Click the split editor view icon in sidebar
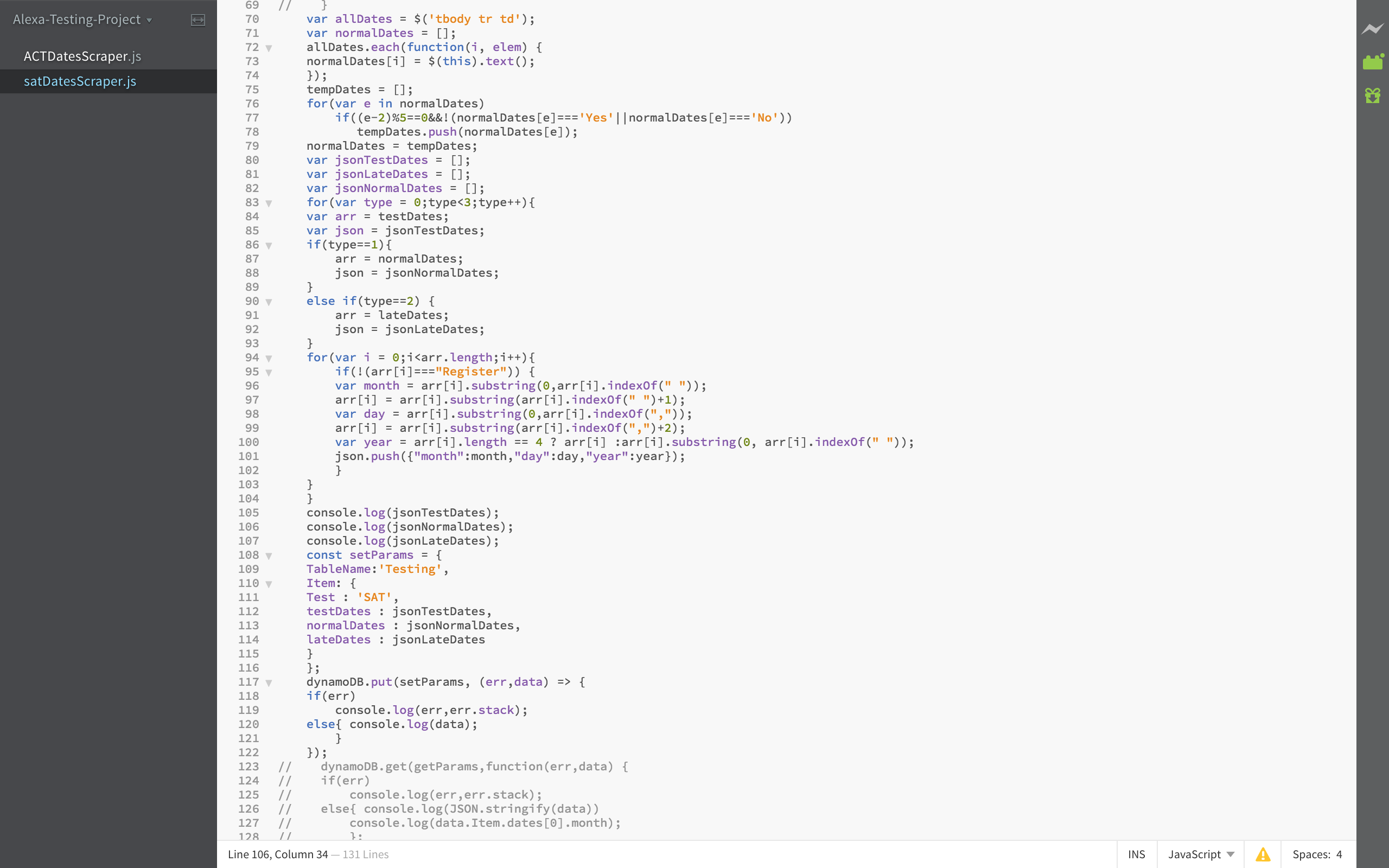 pyautogui.click(x=197, y=20)
